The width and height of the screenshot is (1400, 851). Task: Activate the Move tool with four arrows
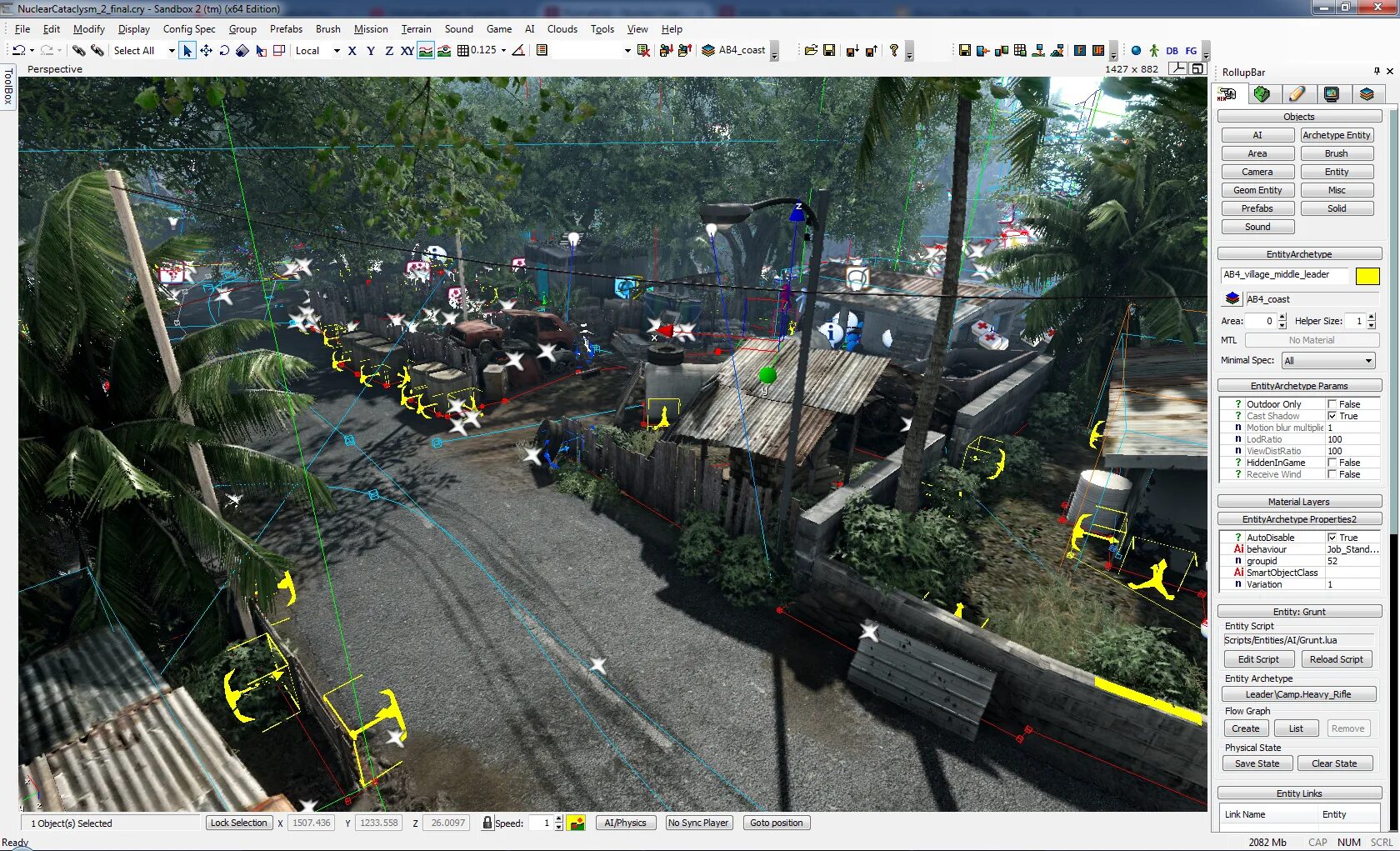[x=206, y=51]
